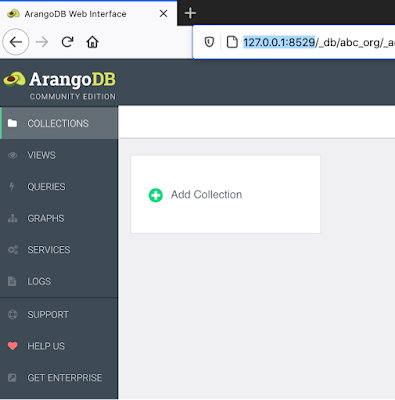
Task: Click the Services gears icon
Action: (x=13, y=250)
